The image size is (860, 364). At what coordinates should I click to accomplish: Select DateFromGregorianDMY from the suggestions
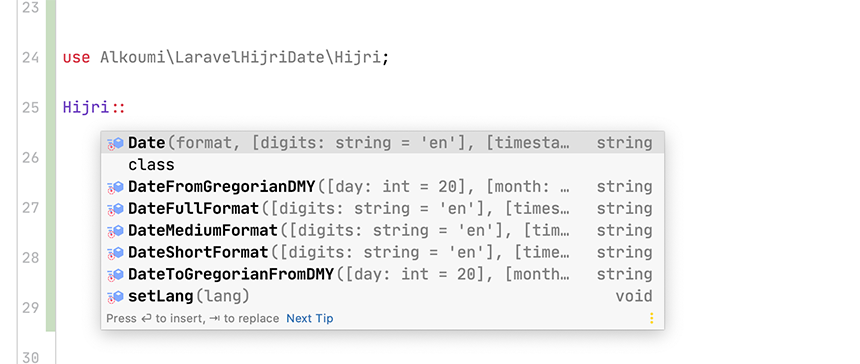click(x=382, y=187)
